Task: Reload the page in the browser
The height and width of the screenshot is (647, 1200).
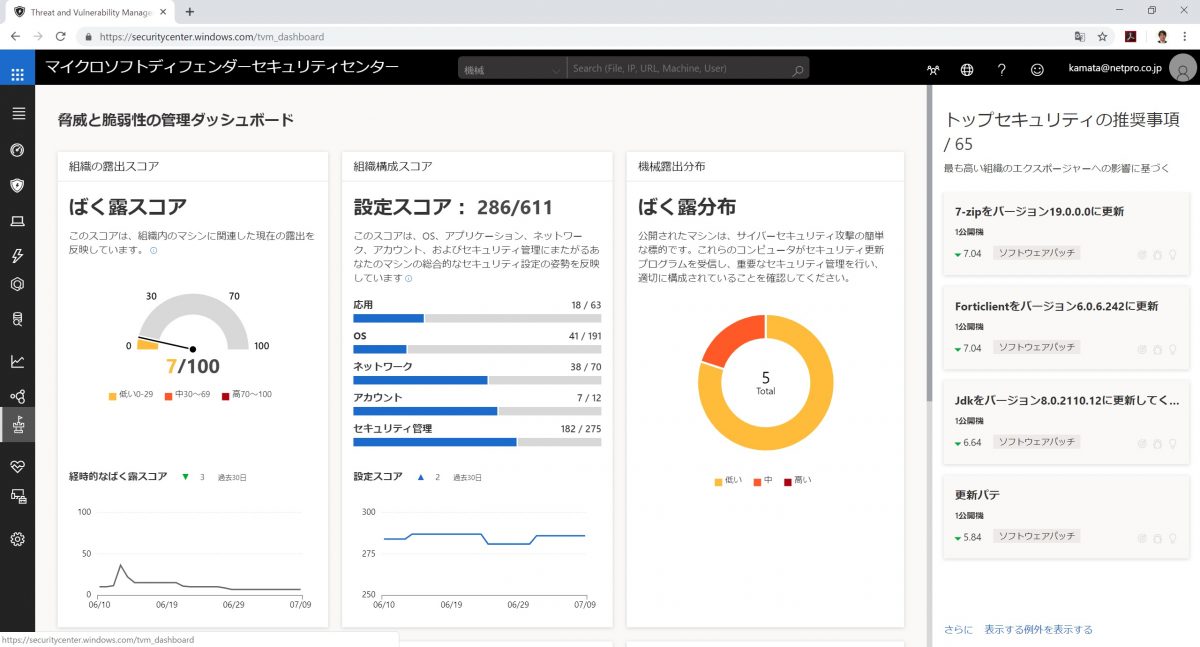Action: 60,36
